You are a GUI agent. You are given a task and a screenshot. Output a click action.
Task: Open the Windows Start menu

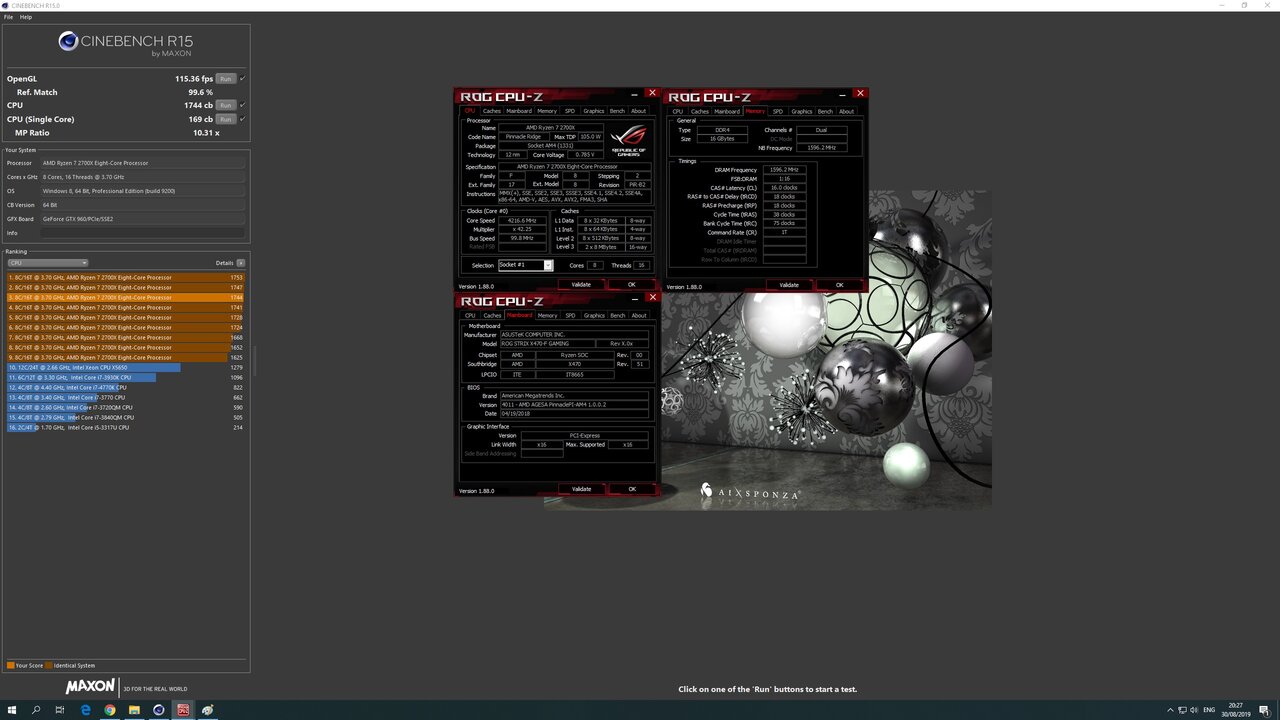point(12,710)
